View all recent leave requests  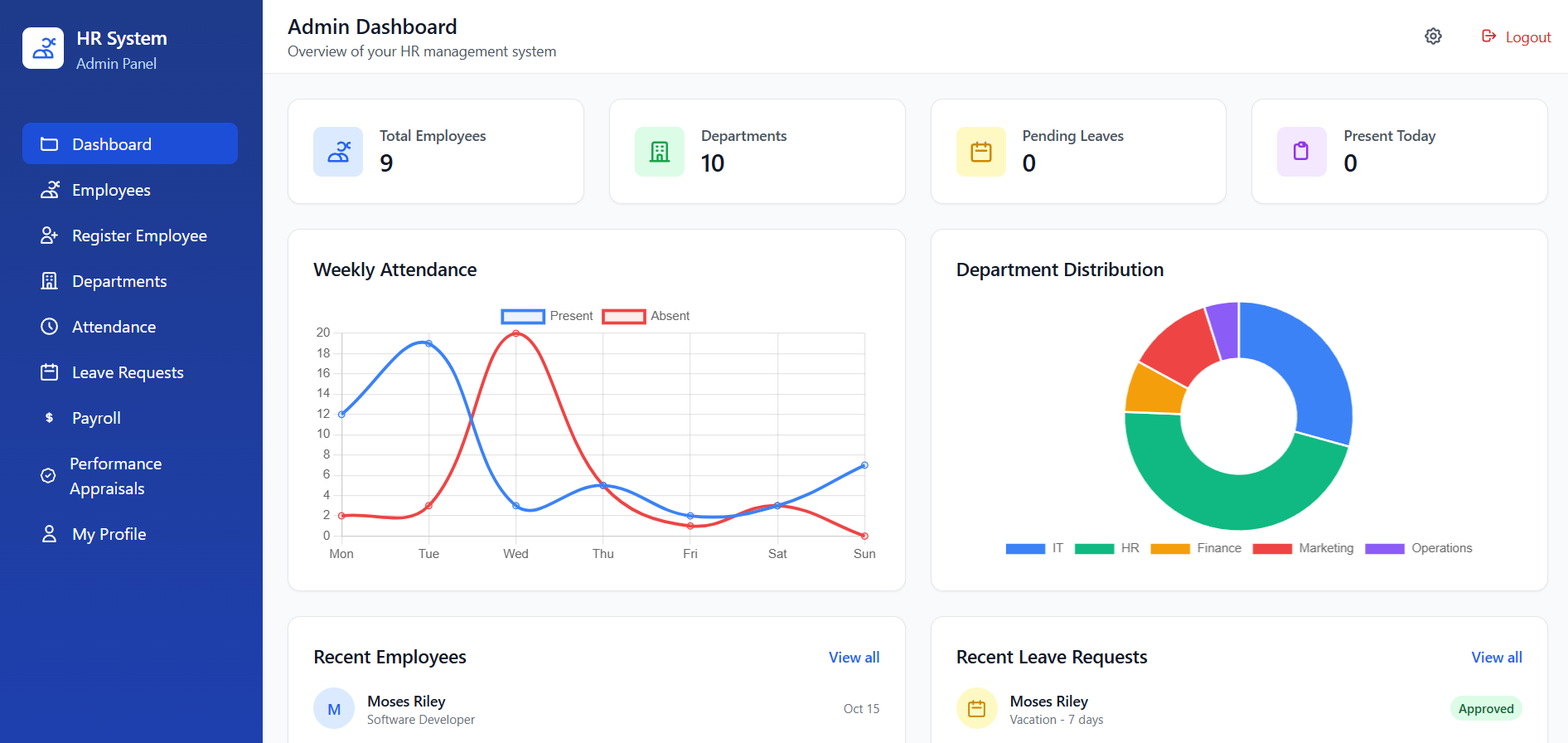tap(1496, 658)
